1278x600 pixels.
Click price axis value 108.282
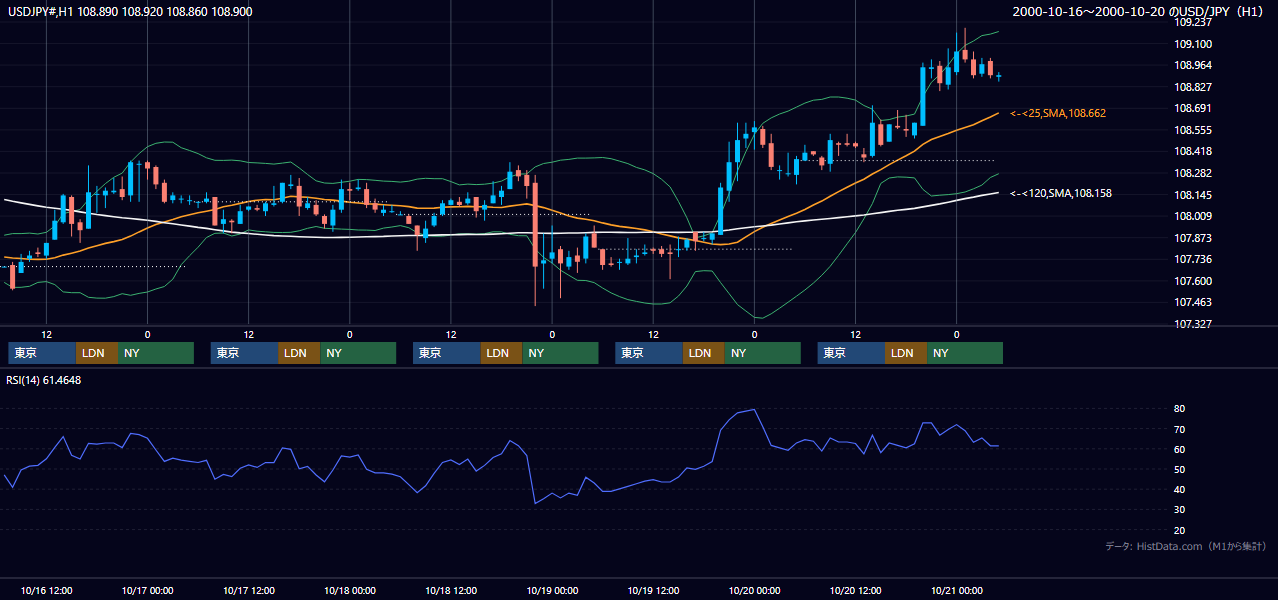click(1194, 173)
